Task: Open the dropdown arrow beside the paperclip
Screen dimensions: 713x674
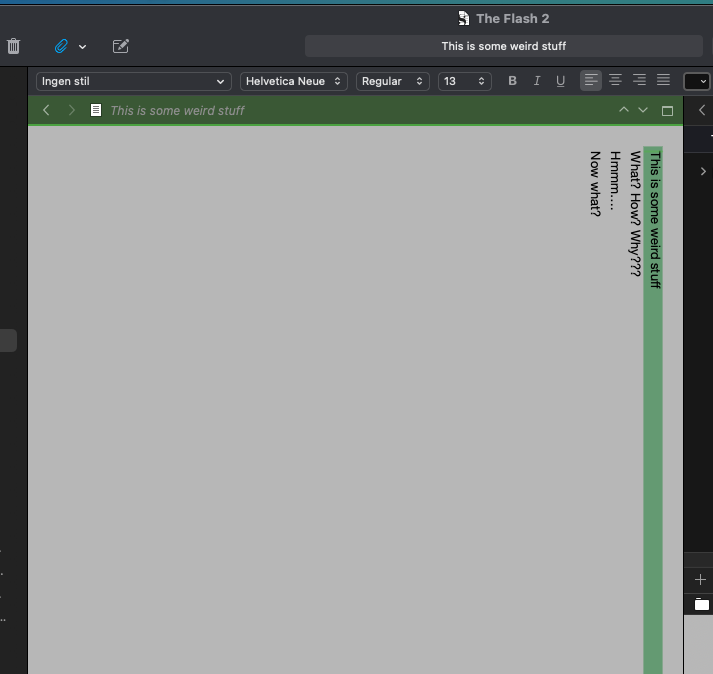Action: pos(82,46)
